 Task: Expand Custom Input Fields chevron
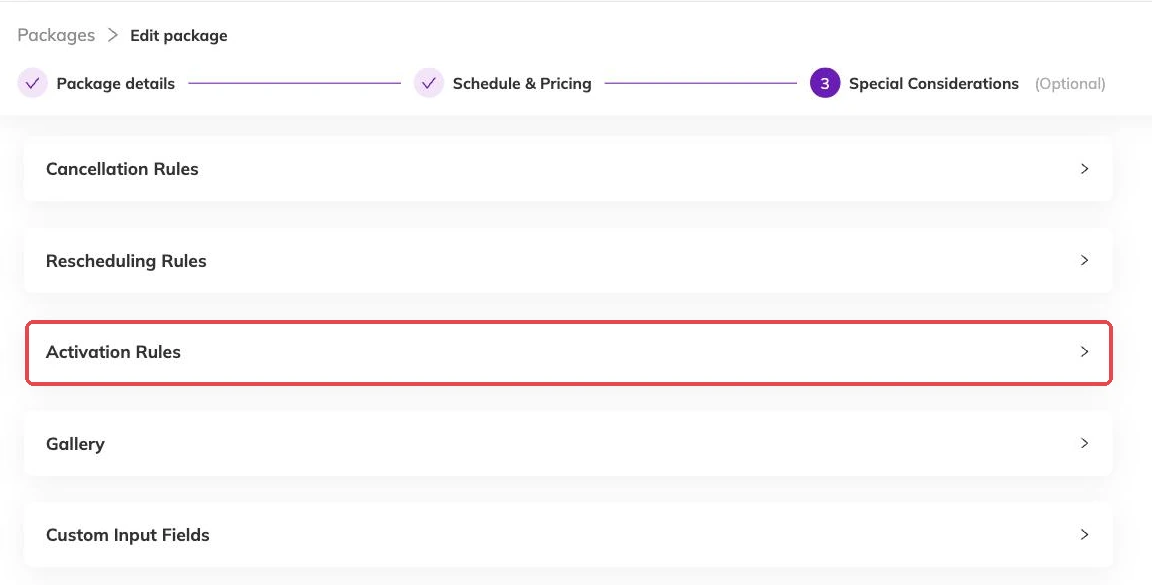(x=1084, y=534)
